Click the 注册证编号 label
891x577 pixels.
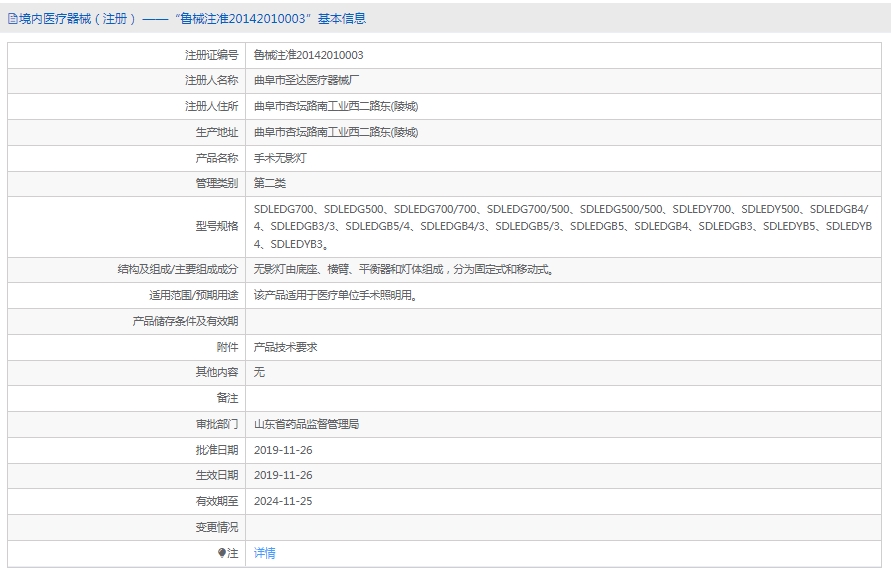[x=211, y=55]
